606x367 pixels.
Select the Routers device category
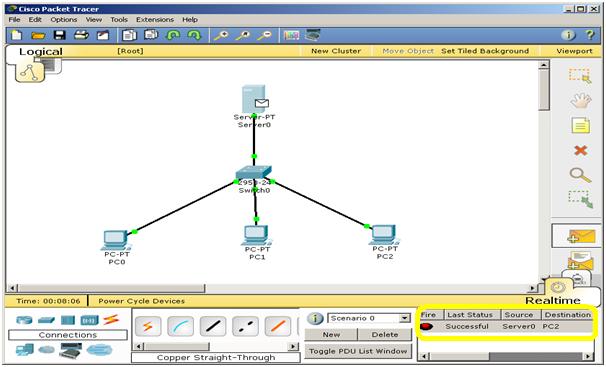click(24, 320)
